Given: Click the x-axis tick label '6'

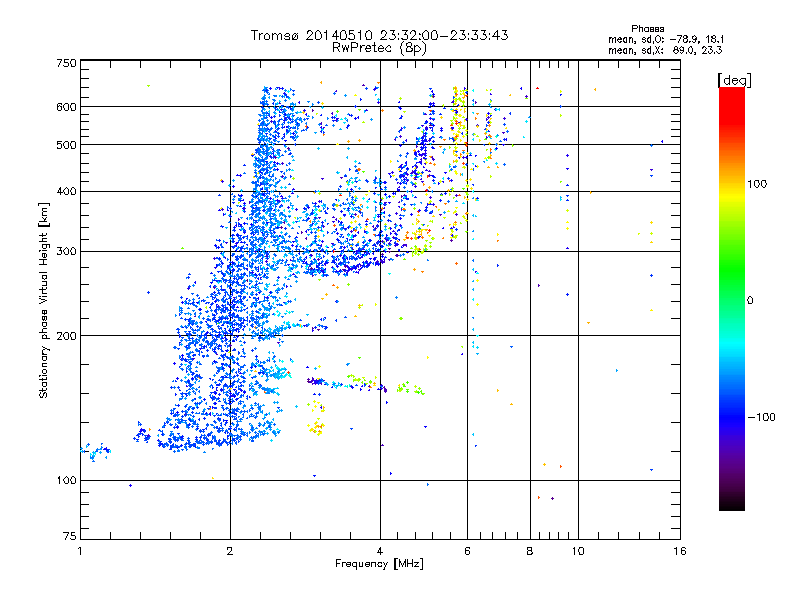Looking at the screenshot, I should [x=467, y=551].
